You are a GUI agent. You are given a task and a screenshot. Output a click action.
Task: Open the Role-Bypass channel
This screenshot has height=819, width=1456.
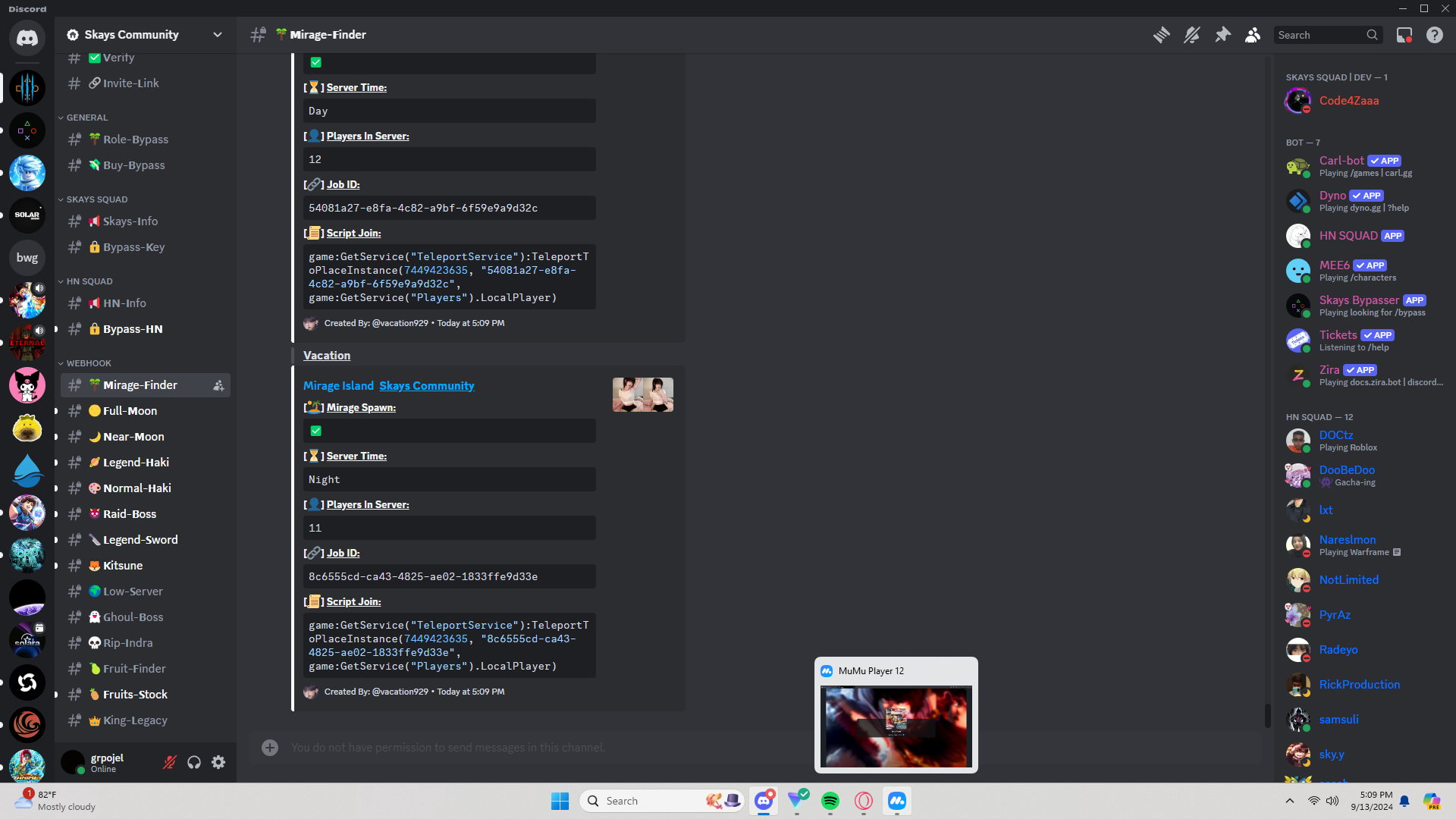click(x=146, y=140)
